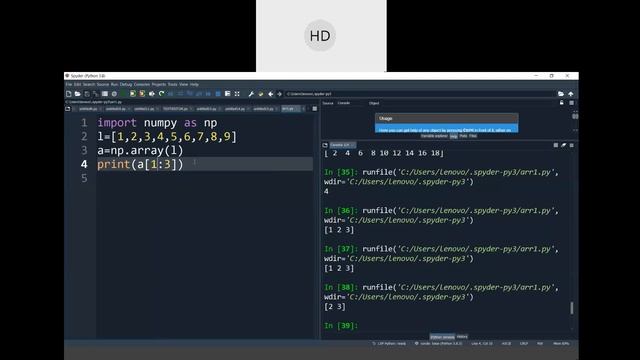Viewport: 640px width, 360px height.
Task: Click the Save file toolbar icon
Action: click(x=87, y=94)
